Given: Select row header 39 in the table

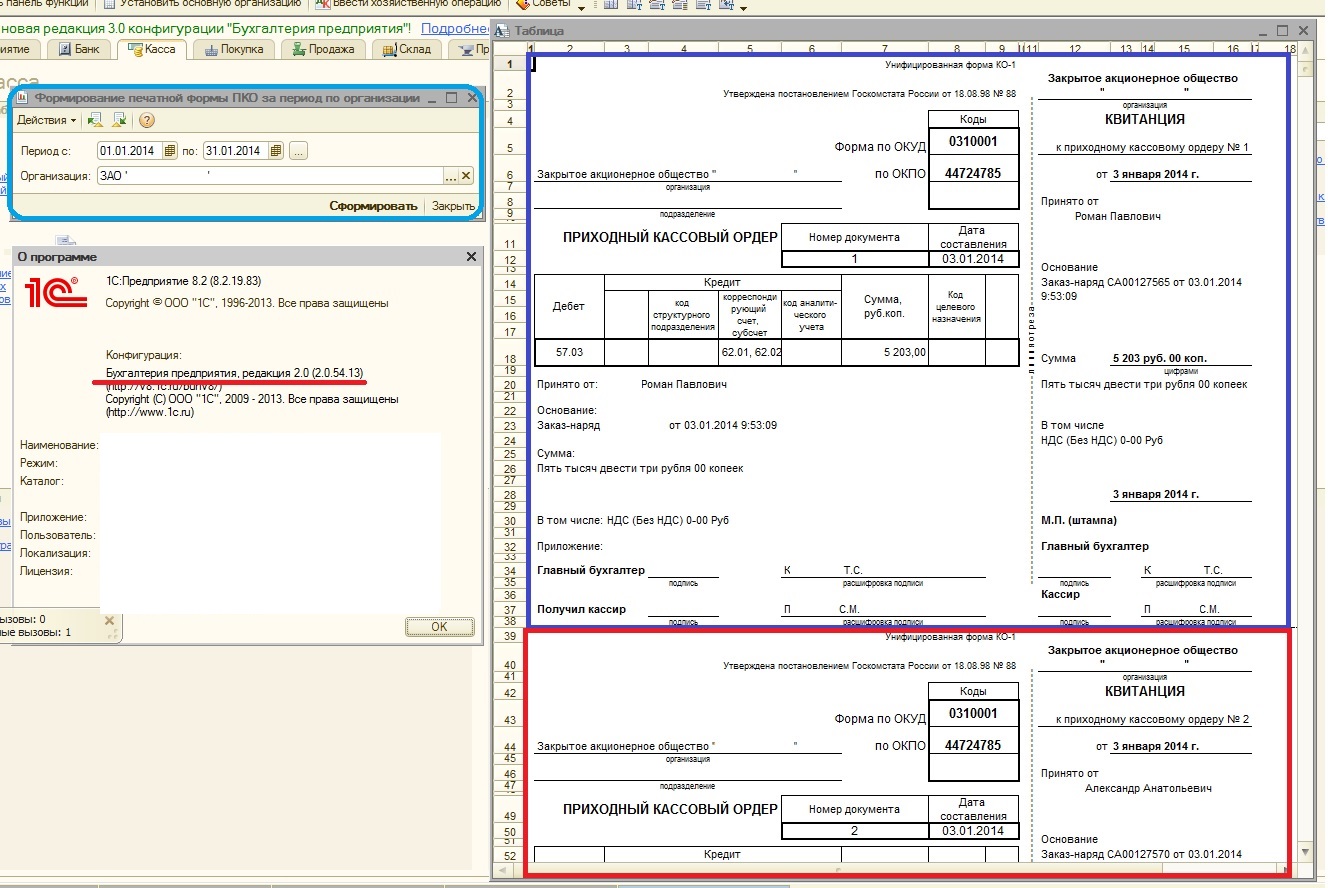Looking at the screenshot, I should 509,637.
